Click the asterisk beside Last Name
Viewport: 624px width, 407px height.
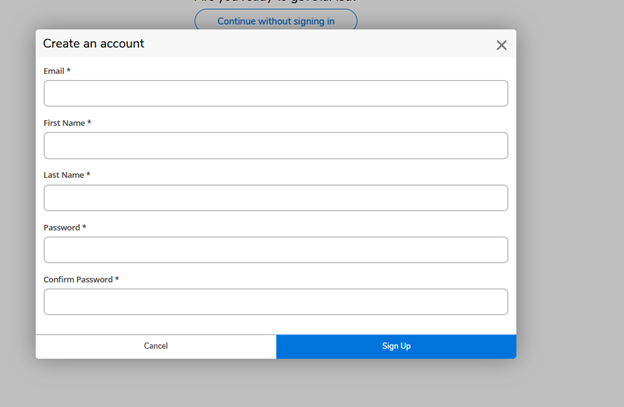click(x=89, y=174)
